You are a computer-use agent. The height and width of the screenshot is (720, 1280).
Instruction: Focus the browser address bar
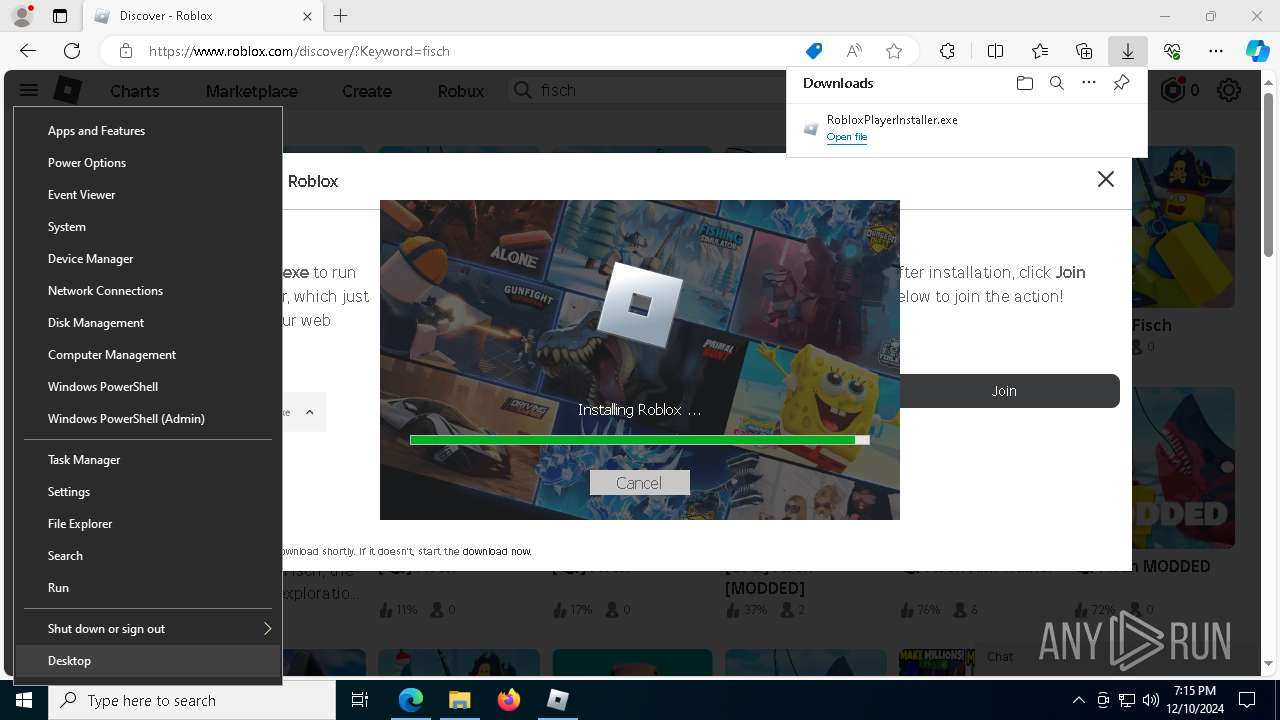point(470,51)
